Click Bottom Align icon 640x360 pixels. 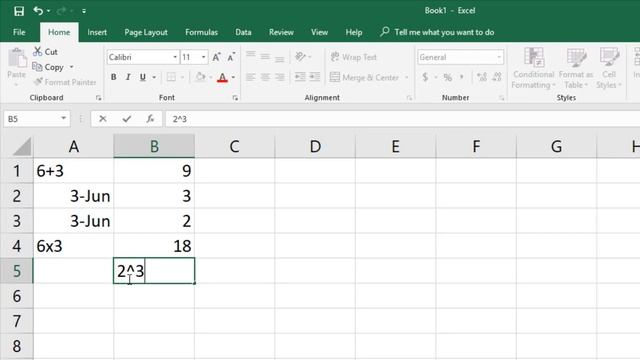(x=280, y=58)
